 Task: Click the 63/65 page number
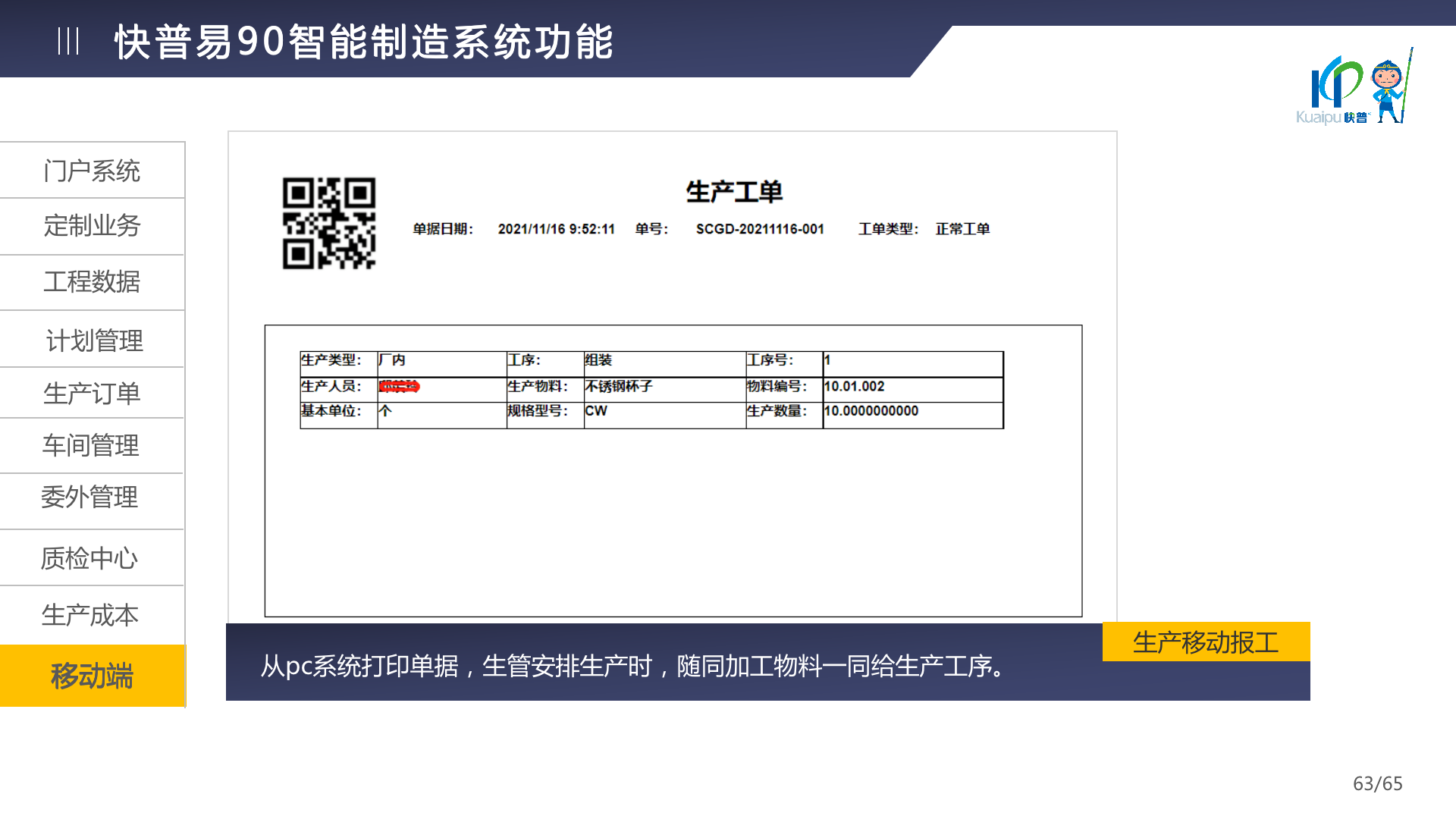[x=1377, y=783]
